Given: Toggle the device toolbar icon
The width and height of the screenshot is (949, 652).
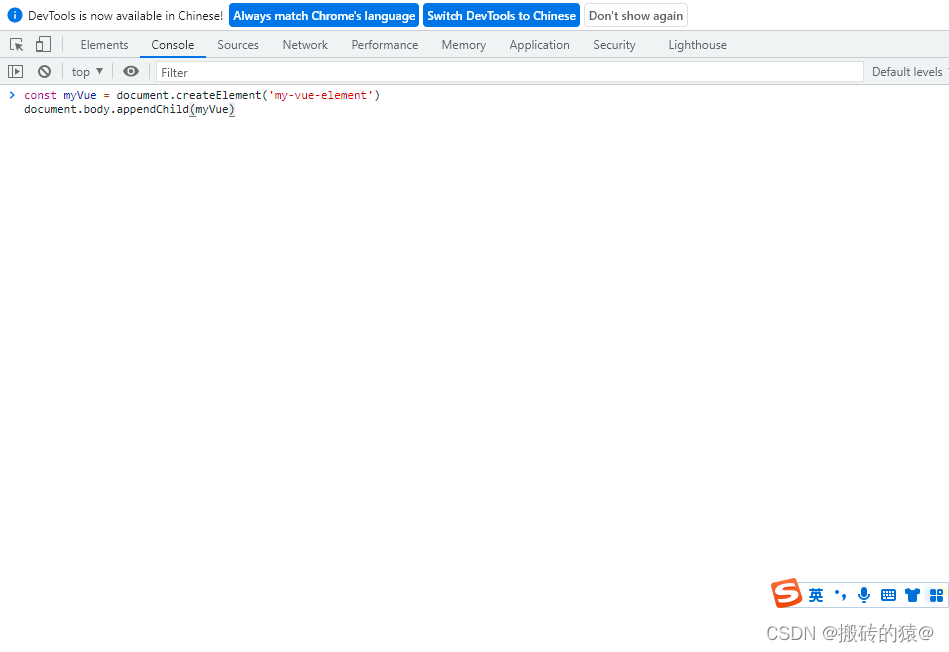Looking at the screenshot, I should (43, 44).
